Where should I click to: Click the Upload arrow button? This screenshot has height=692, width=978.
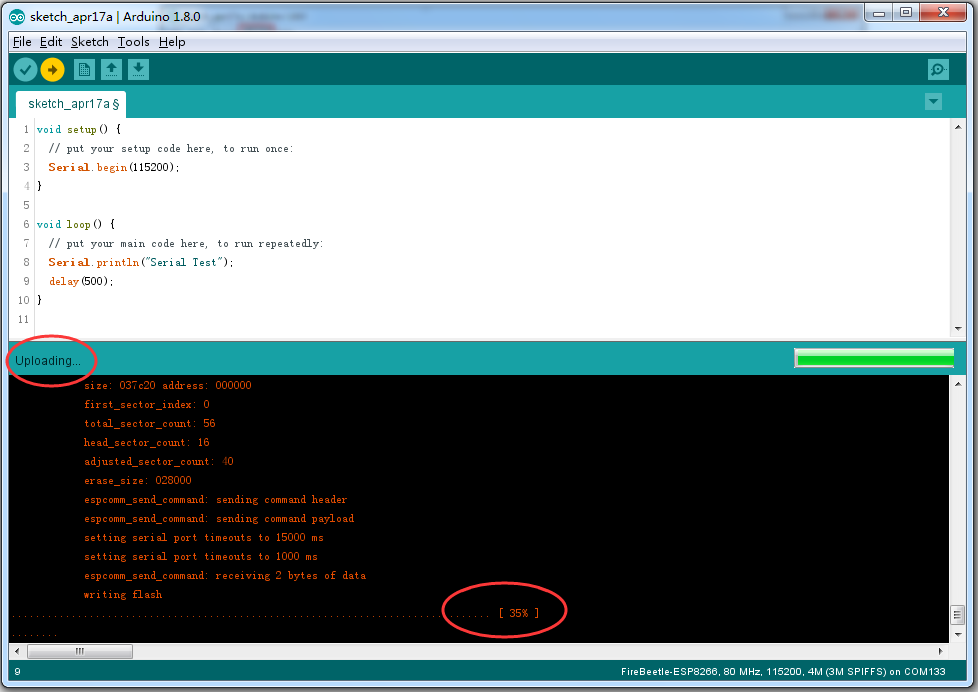coord(52,70)
